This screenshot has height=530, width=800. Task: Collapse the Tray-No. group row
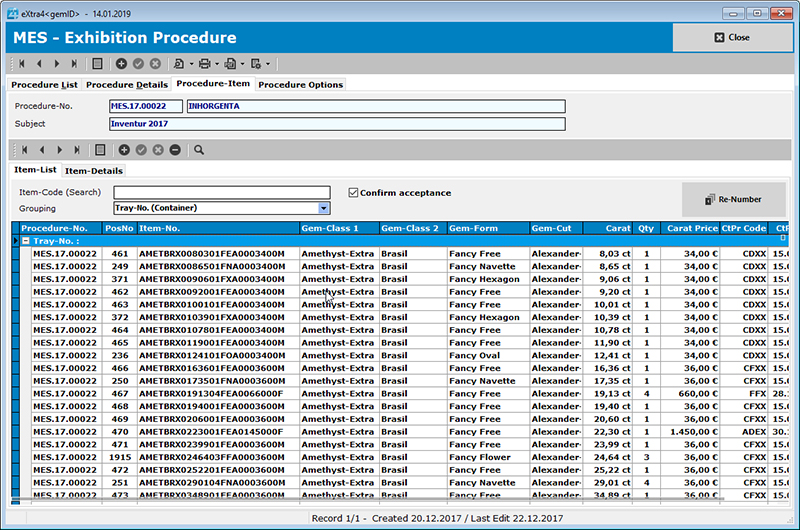[26, 241]
